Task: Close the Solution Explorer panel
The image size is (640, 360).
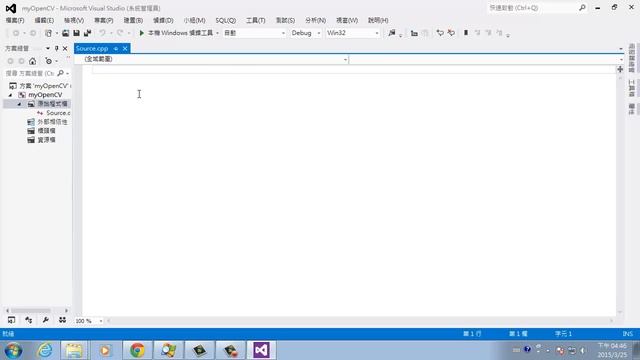Action: point(65,48)
